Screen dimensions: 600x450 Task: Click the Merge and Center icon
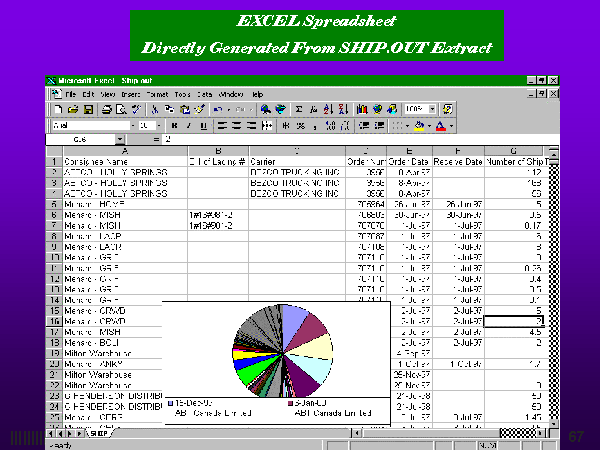tap(264, 125)
